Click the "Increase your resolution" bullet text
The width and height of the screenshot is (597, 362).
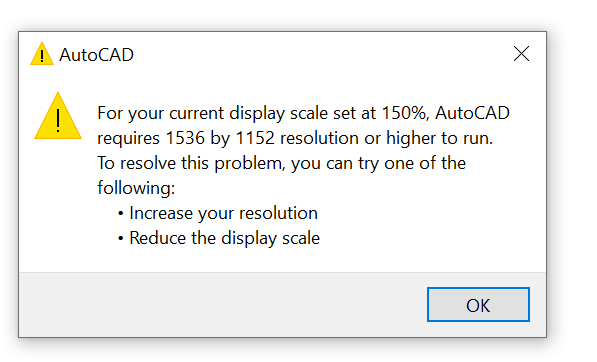point(223,213)
